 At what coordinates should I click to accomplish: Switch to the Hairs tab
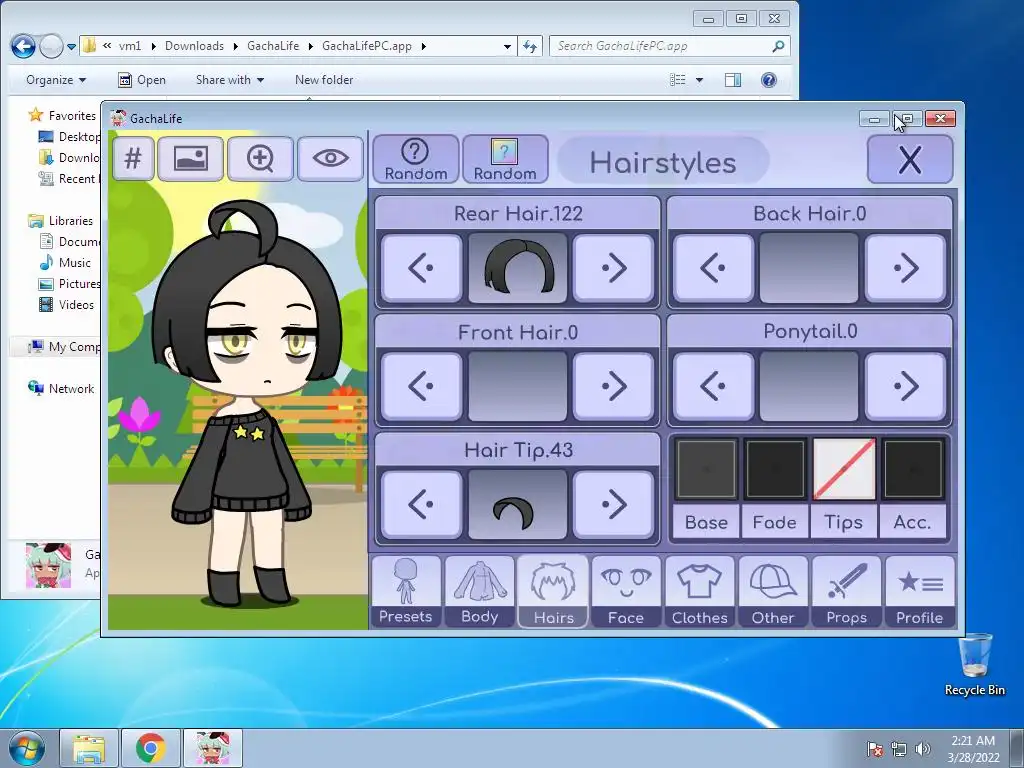[x=553, y=592]
